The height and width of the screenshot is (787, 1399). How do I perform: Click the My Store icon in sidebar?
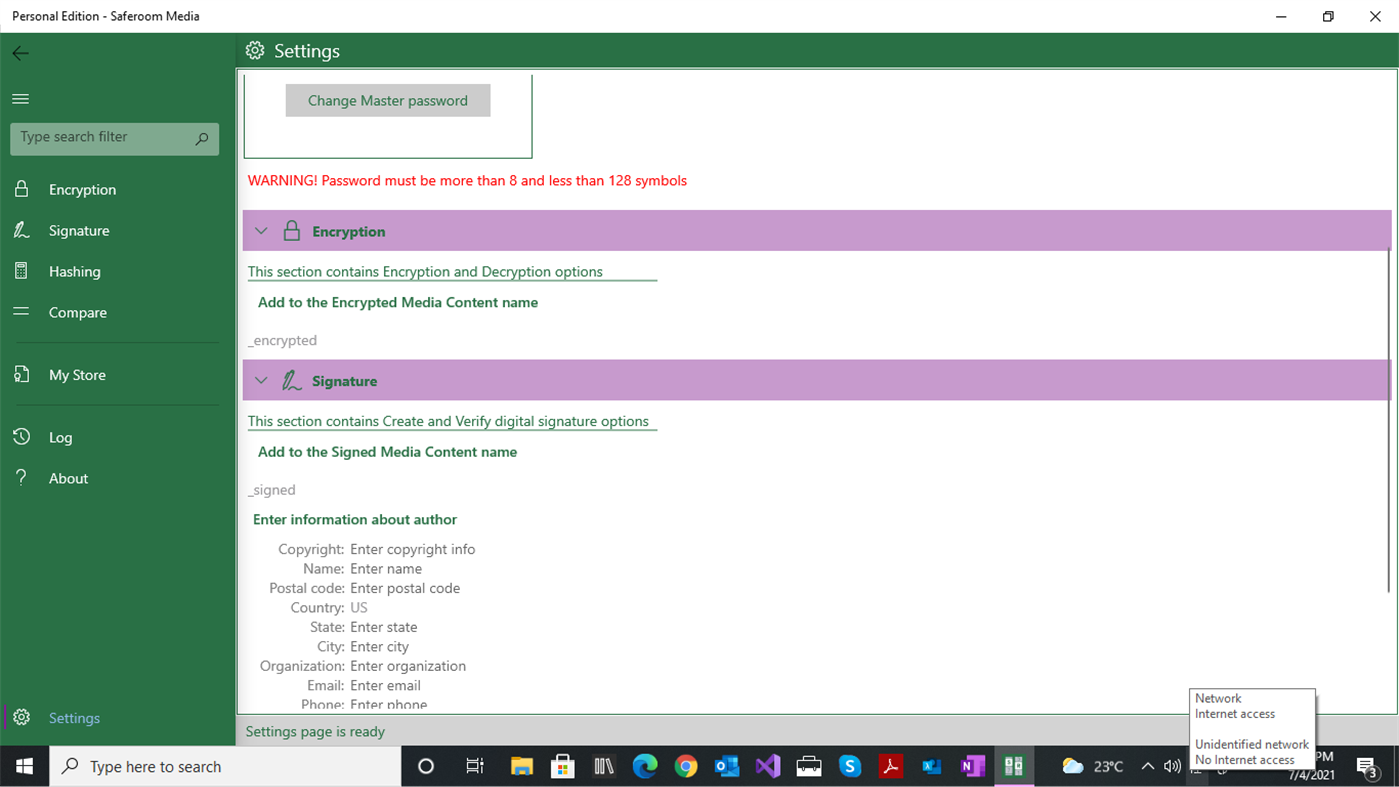[x=20, y=374]
